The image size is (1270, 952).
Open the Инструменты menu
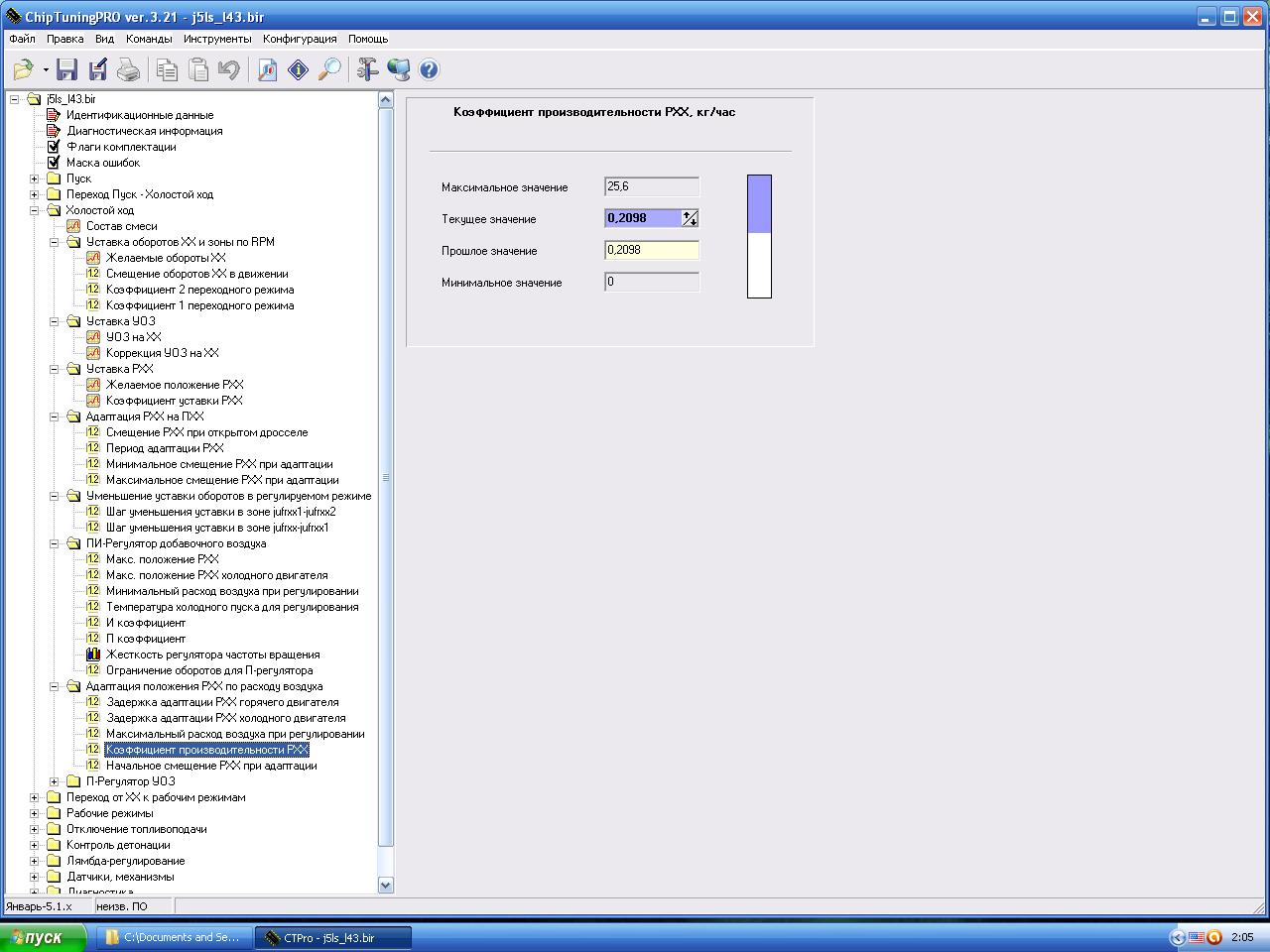point(217,39)
